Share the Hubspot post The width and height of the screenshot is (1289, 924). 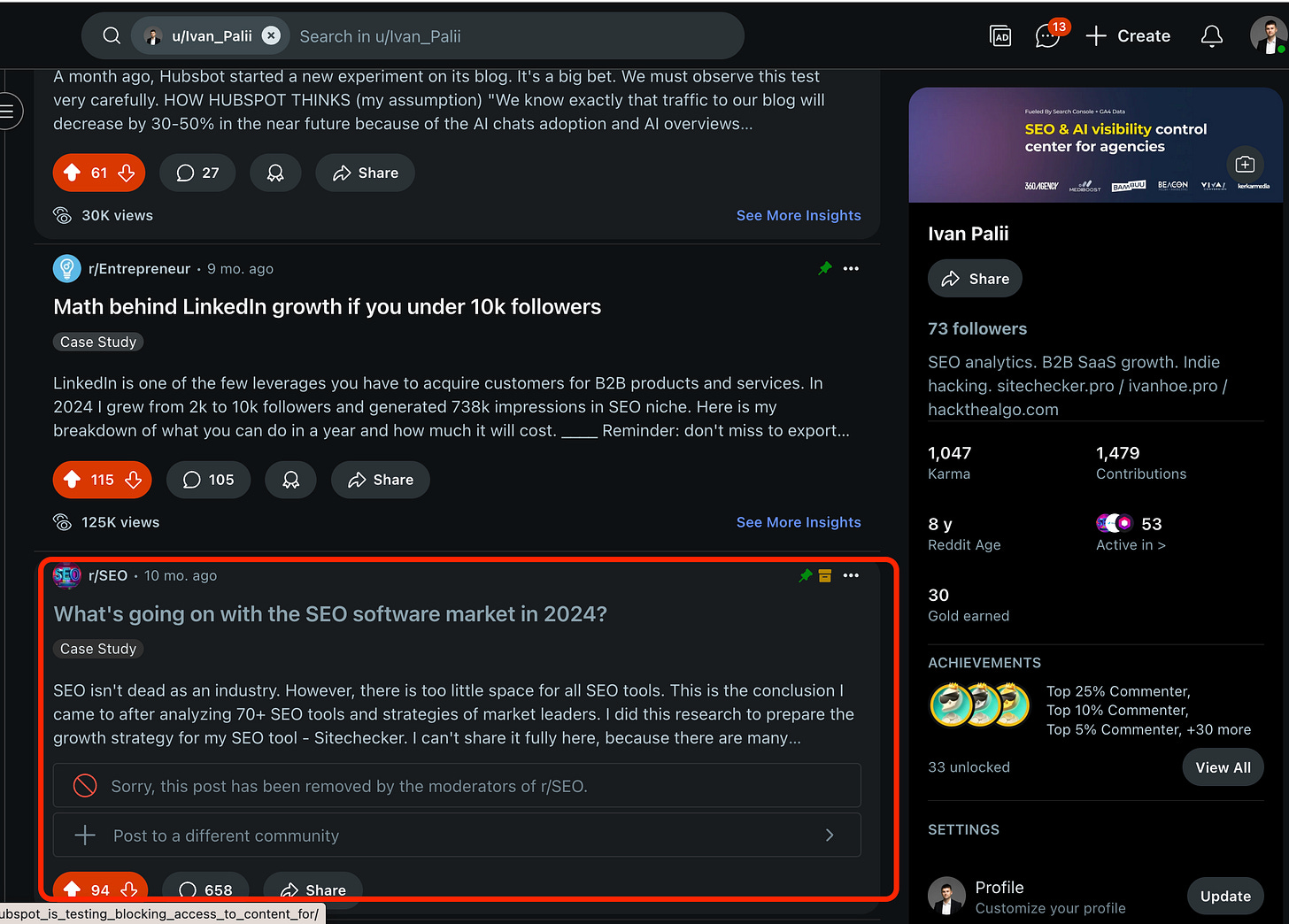[x=366, y=173]
